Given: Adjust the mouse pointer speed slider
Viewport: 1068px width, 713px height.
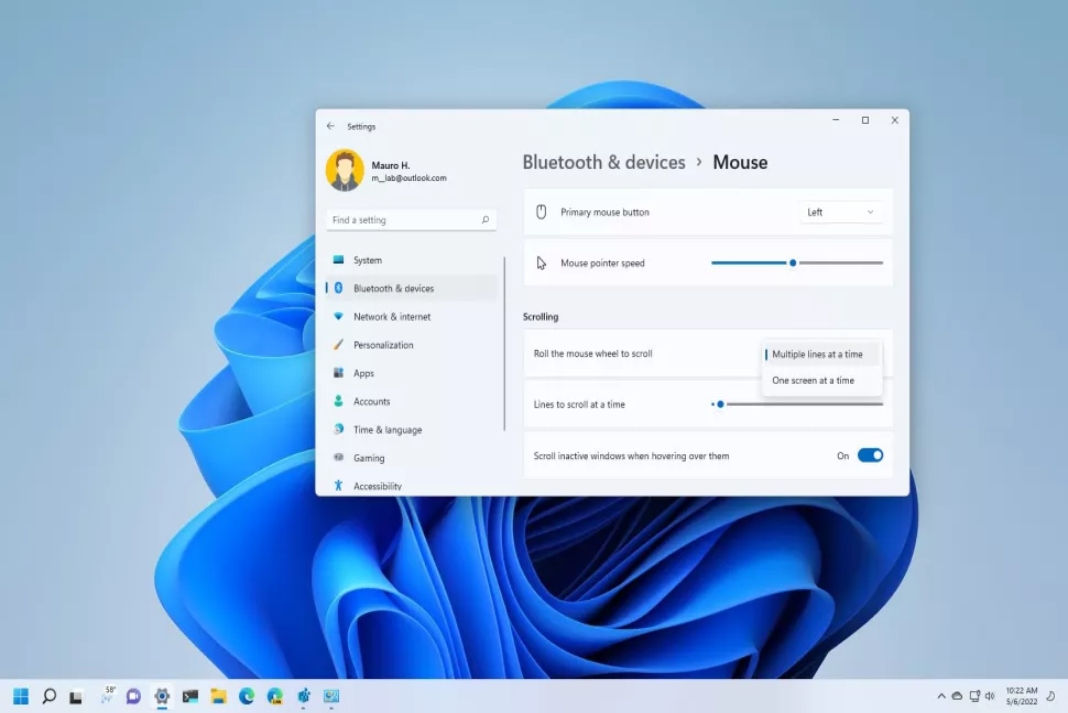Looking at the screenshot, I should click(x=793, y=262).
